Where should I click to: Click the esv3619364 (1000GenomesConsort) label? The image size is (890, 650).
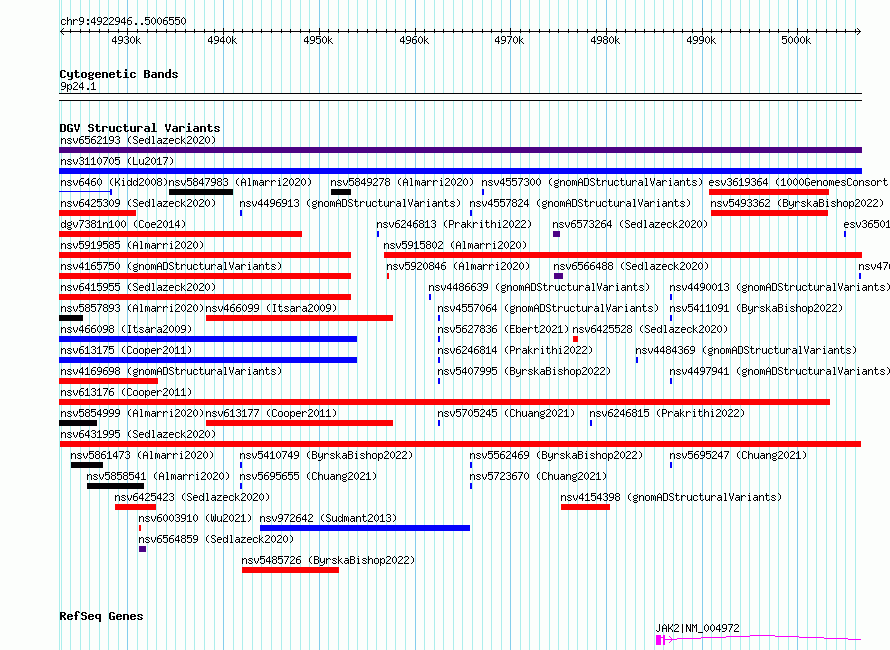[798, 182]
